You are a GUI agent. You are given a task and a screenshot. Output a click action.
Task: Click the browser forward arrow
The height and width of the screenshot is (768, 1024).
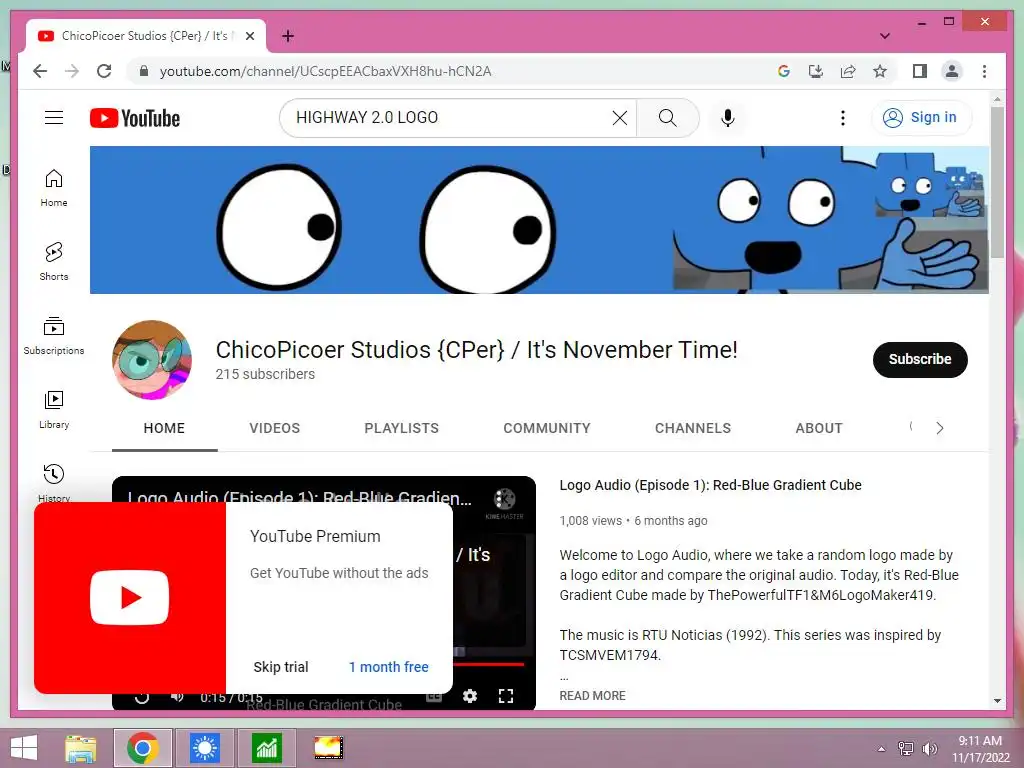coord(72,71)
